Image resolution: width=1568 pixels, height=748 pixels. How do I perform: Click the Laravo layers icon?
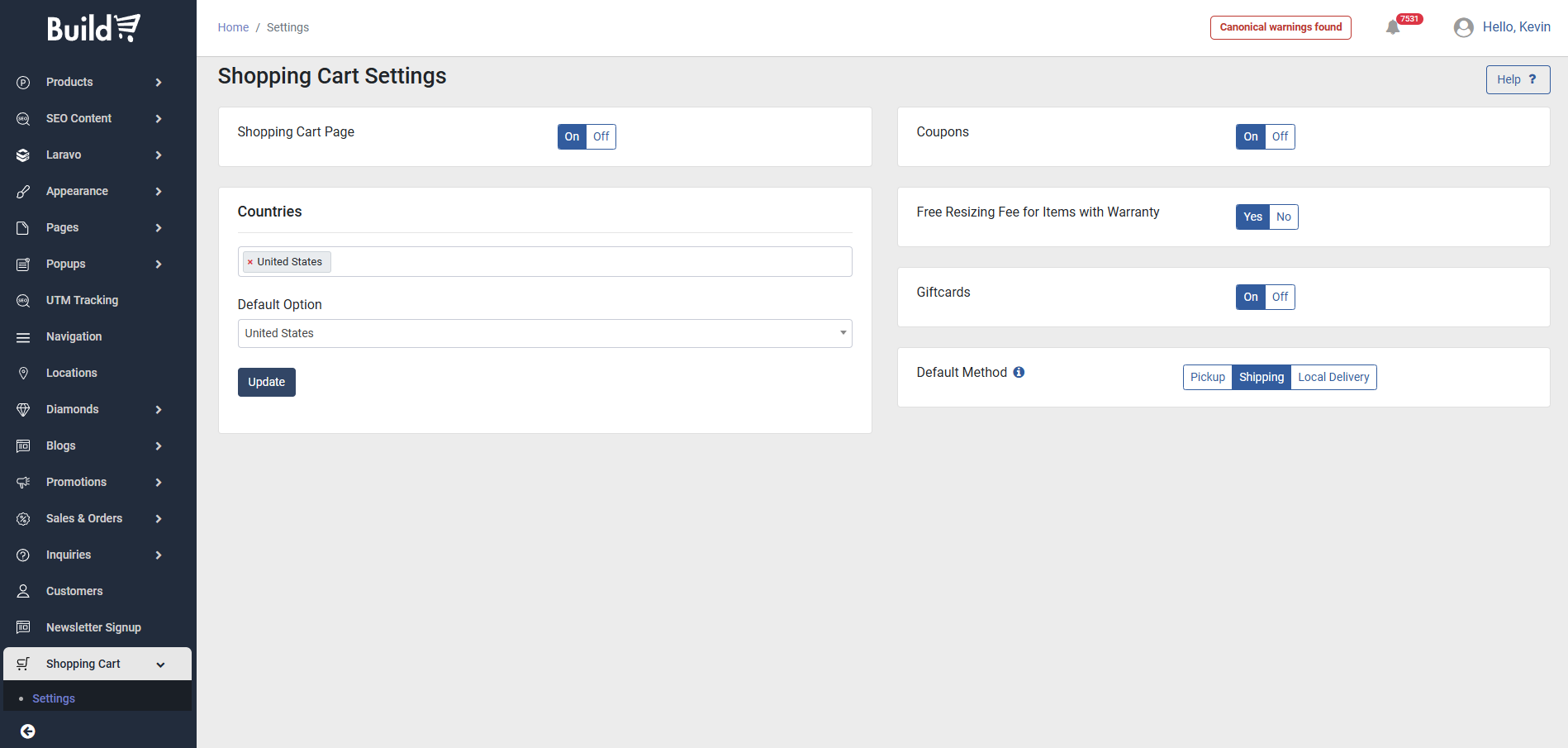[x=23, y=155]
